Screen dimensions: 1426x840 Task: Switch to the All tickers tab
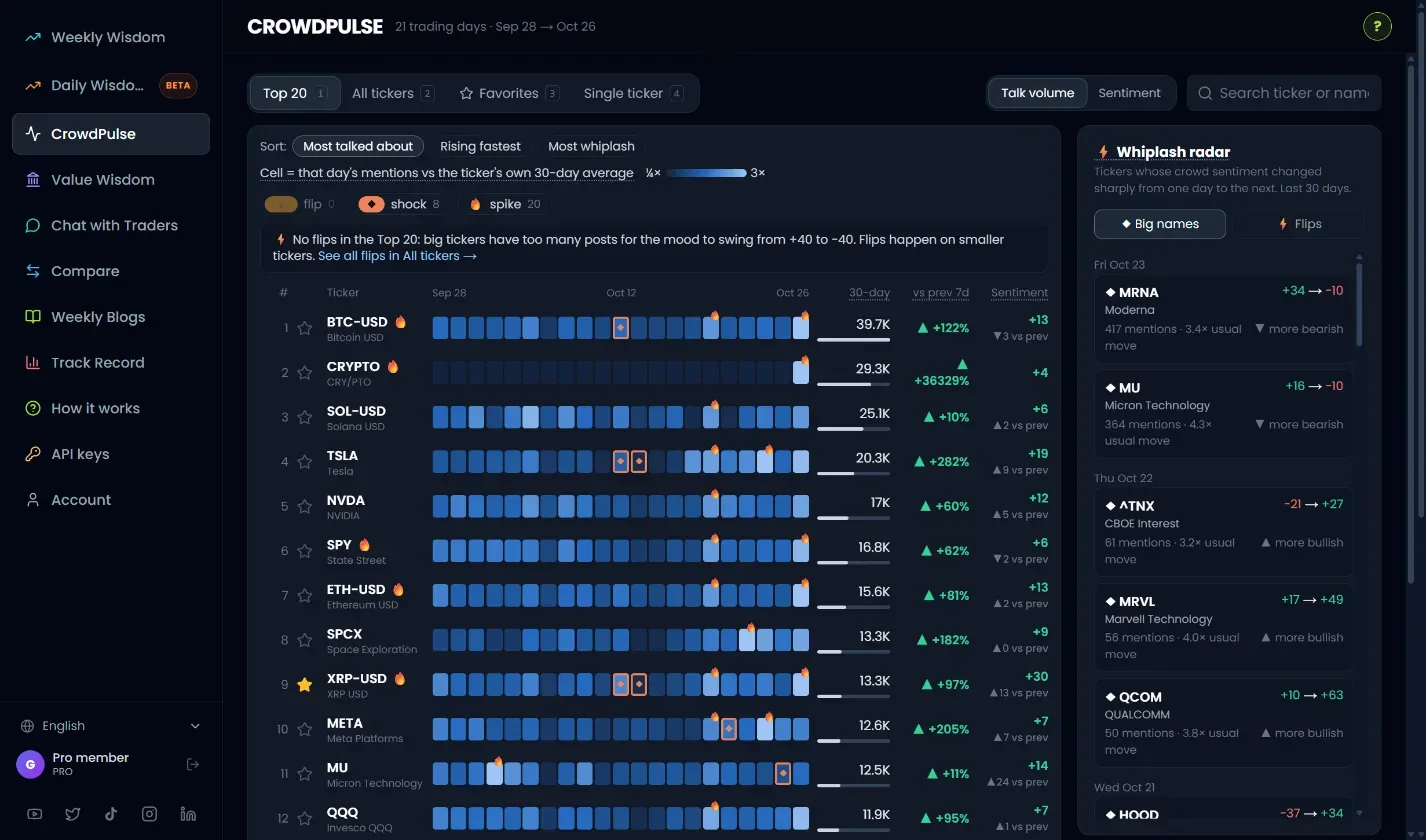coord(393,93)
